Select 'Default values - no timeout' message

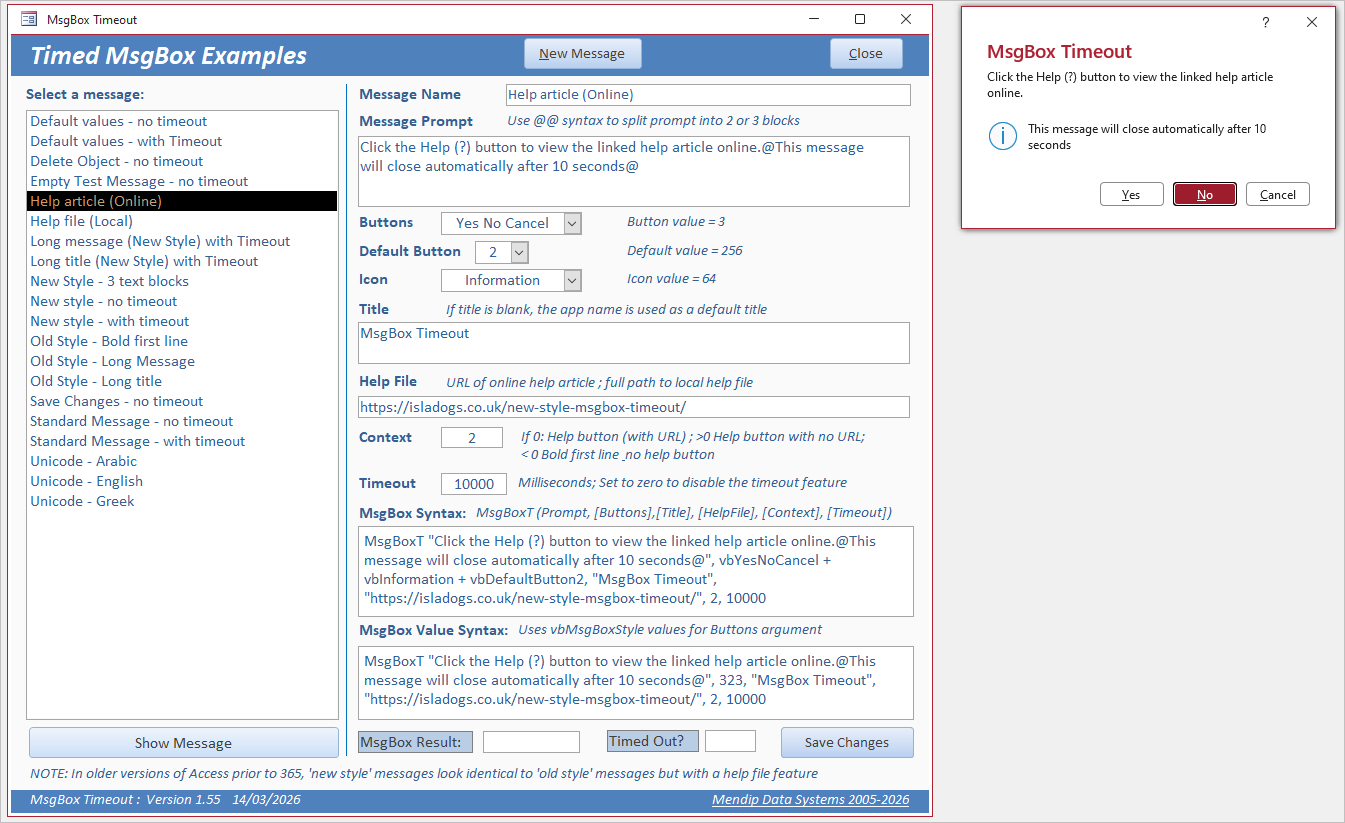pyautogui.click(x=182, y=121)
